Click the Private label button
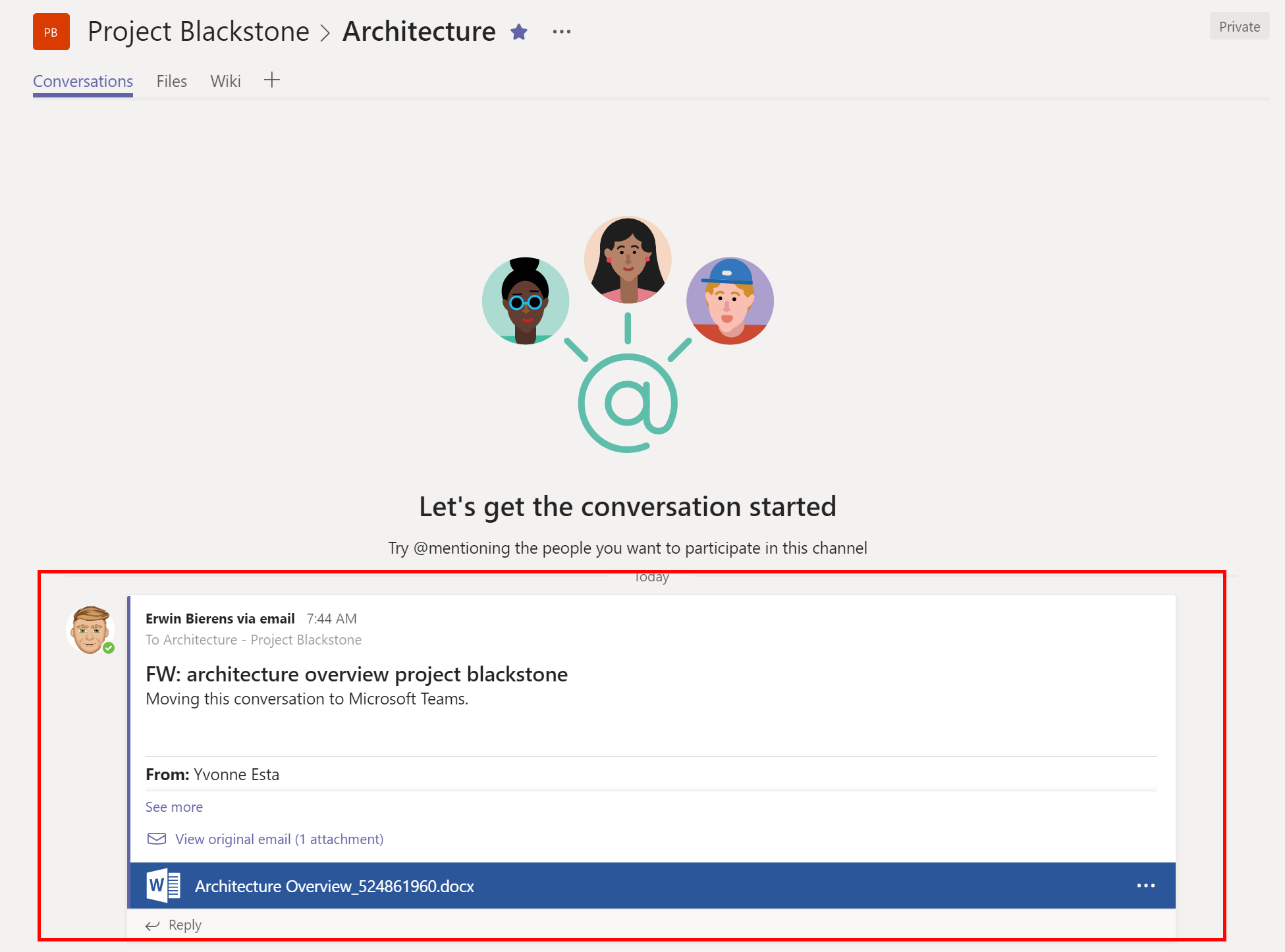 point(1240,26)
